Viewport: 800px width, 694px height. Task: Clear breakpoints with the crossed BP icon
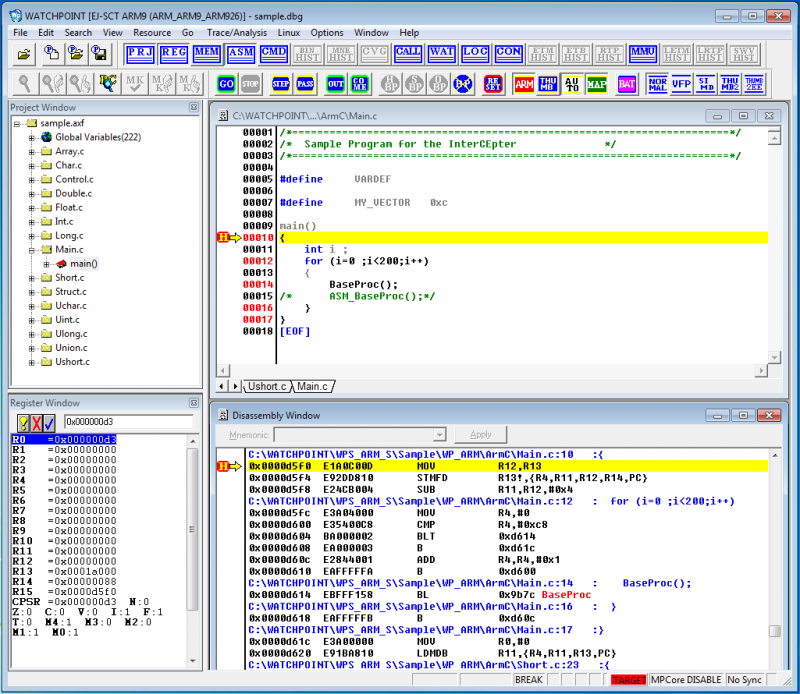coord(463,84)
